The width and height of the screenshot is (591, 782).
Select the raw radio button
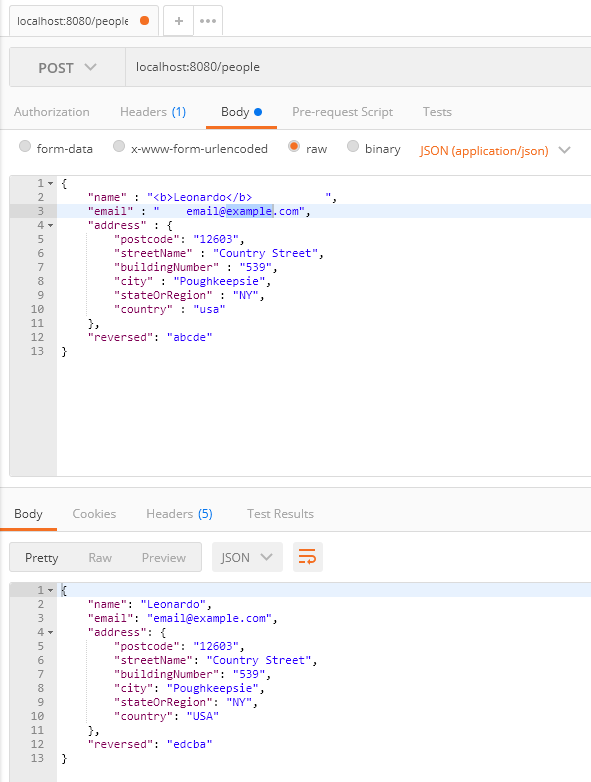294,146
